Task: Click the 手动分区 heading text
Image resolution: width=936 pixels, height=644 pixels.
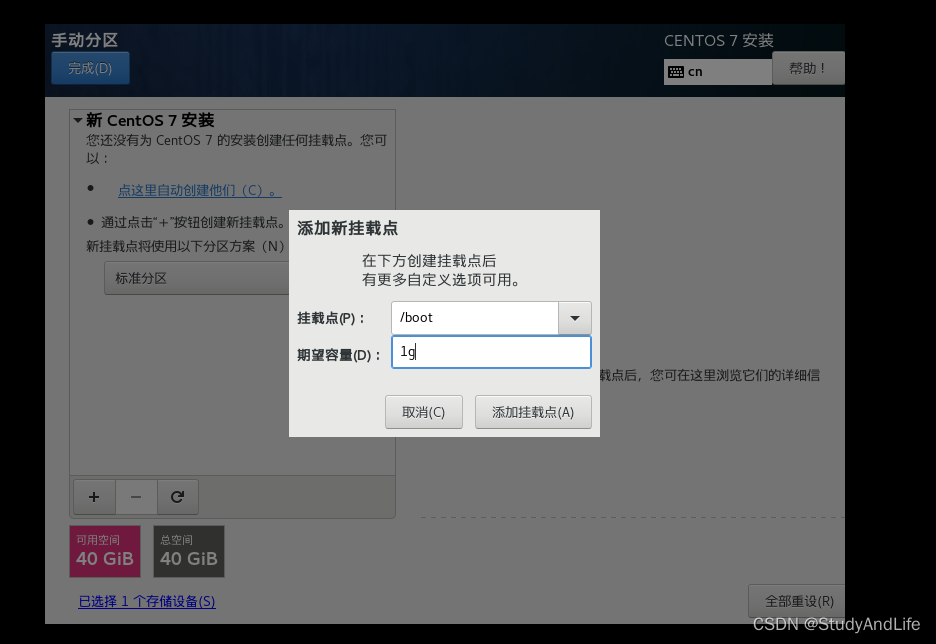Action: 85,40
